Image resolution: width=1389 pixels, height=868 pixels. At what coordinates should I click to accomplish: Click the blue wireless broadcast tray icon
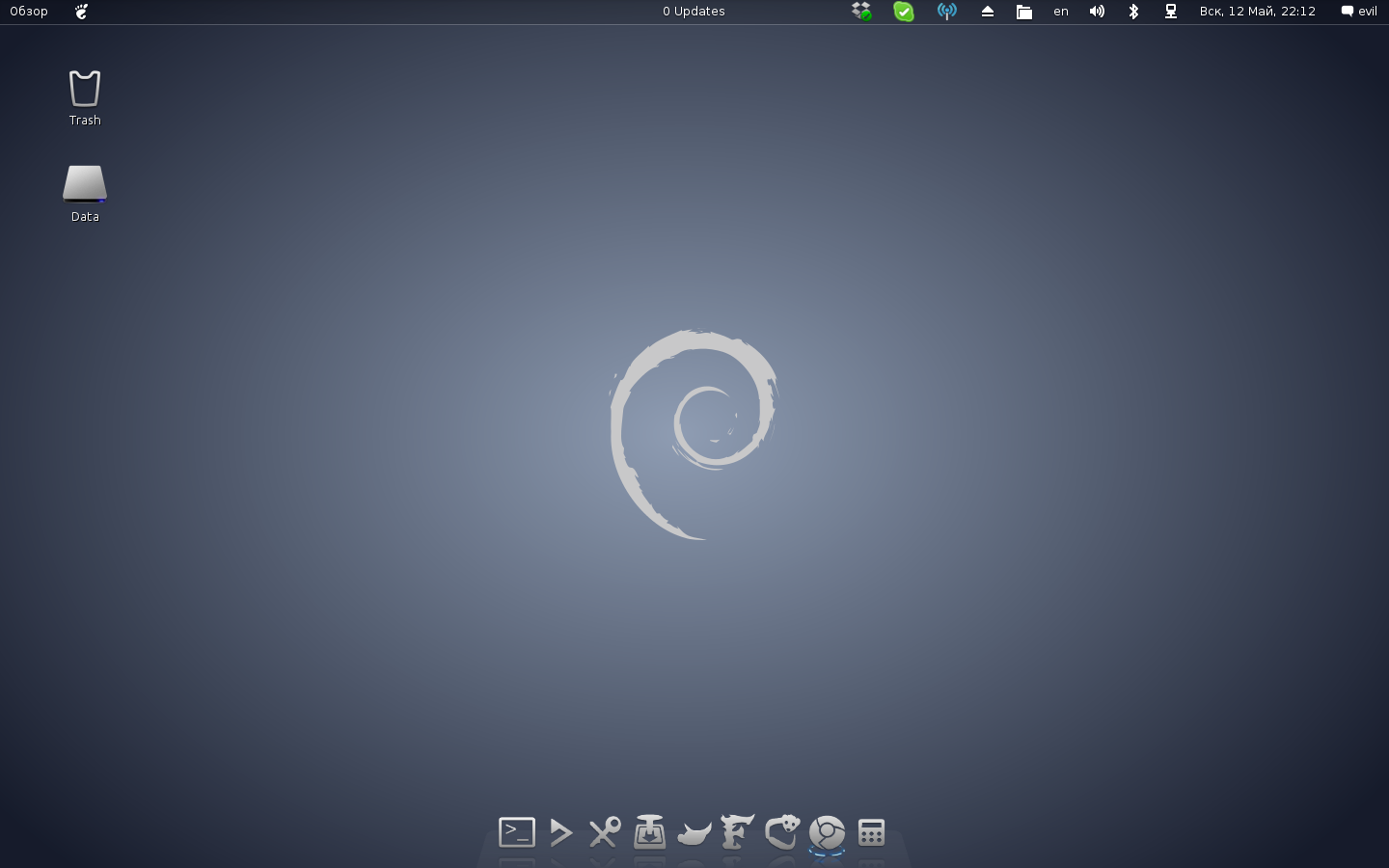click(947, 12)
